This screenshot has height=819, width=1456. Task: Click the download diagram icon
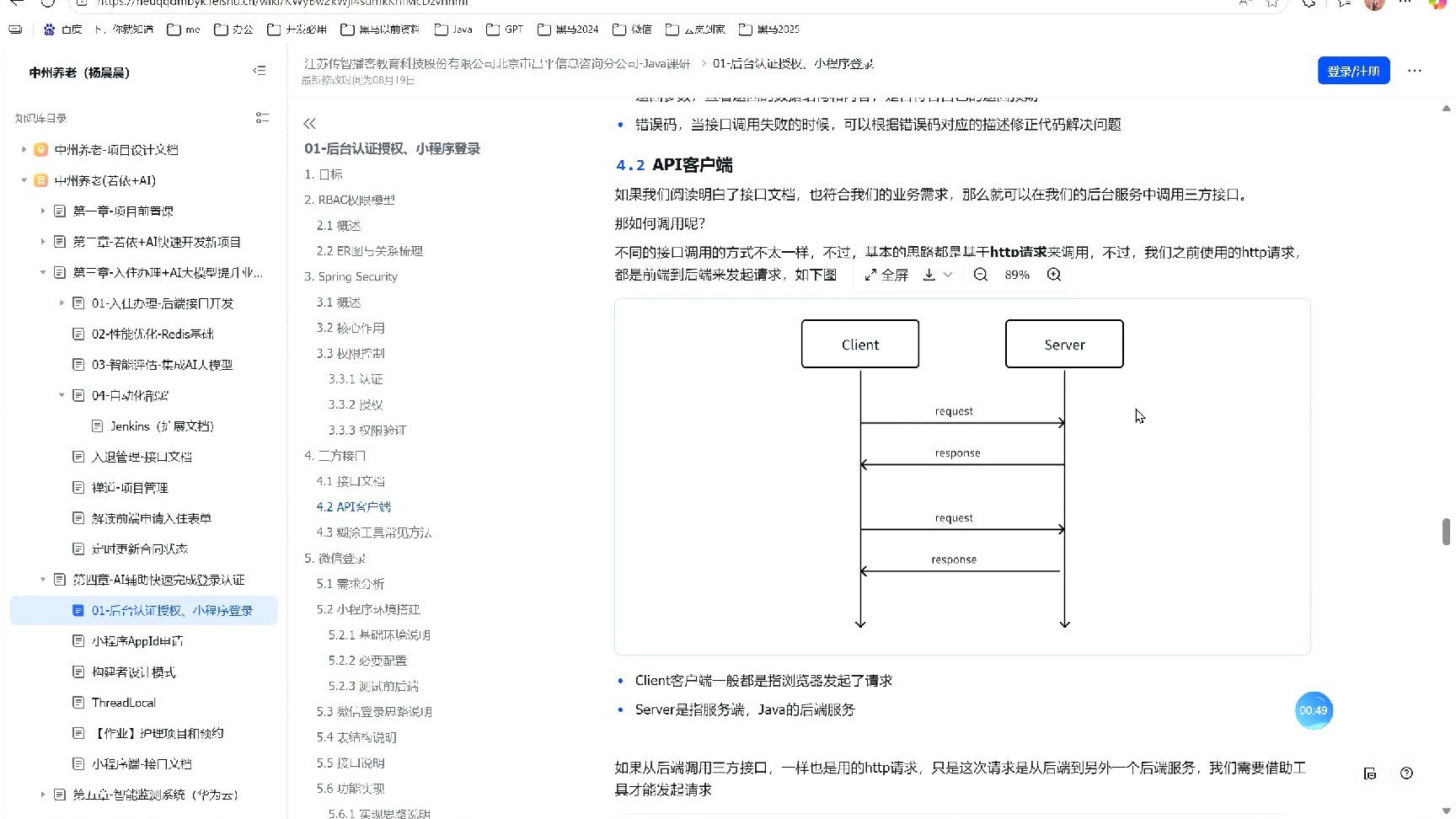[929, 275]
